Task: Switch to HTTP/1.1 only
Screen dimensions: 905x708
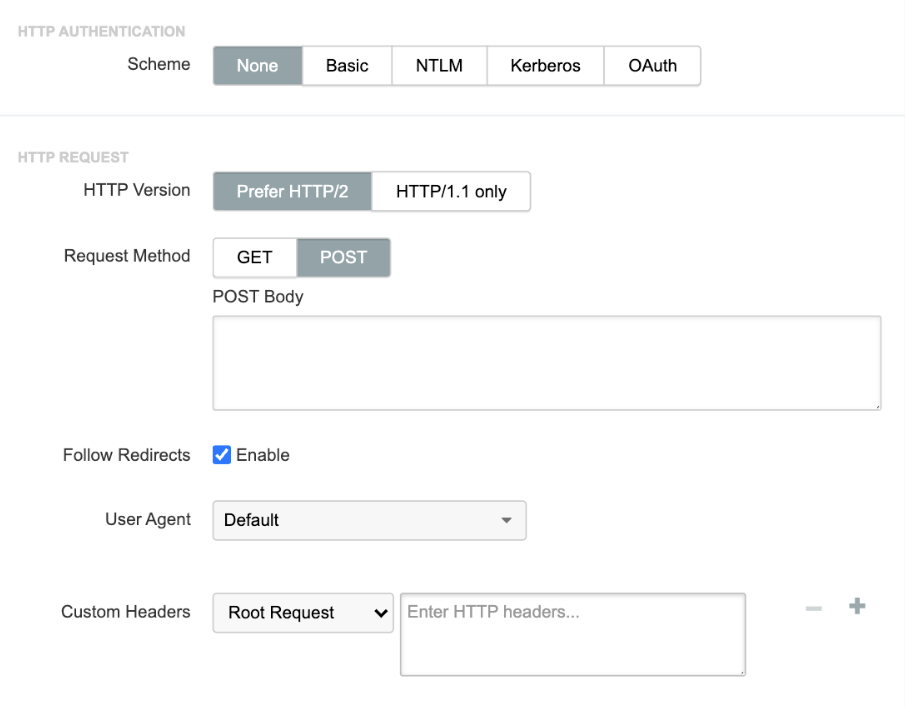Action: (x=451, y=192)
